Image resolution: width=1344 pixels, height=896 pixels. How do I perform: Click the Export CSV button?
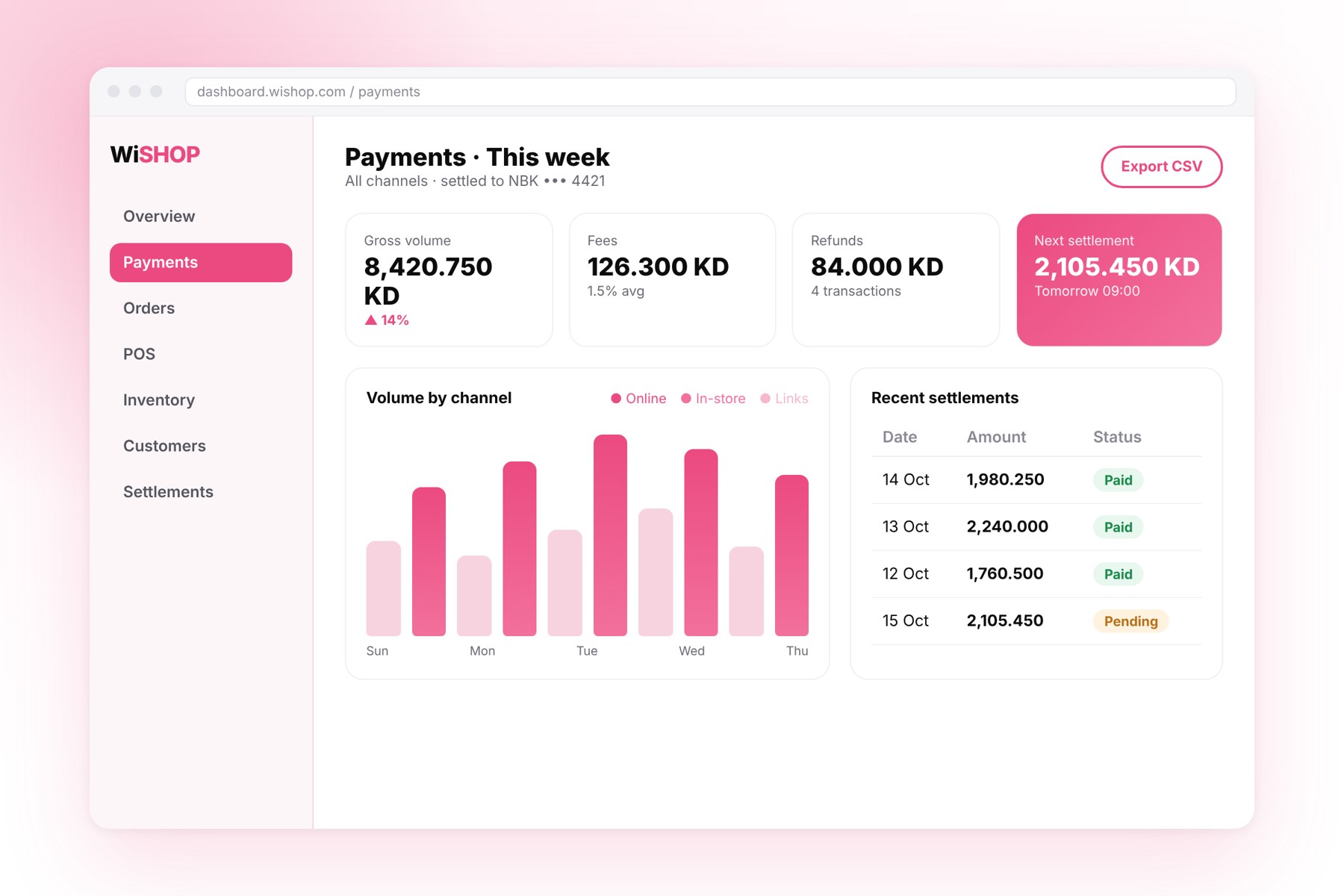[1161, 167]
